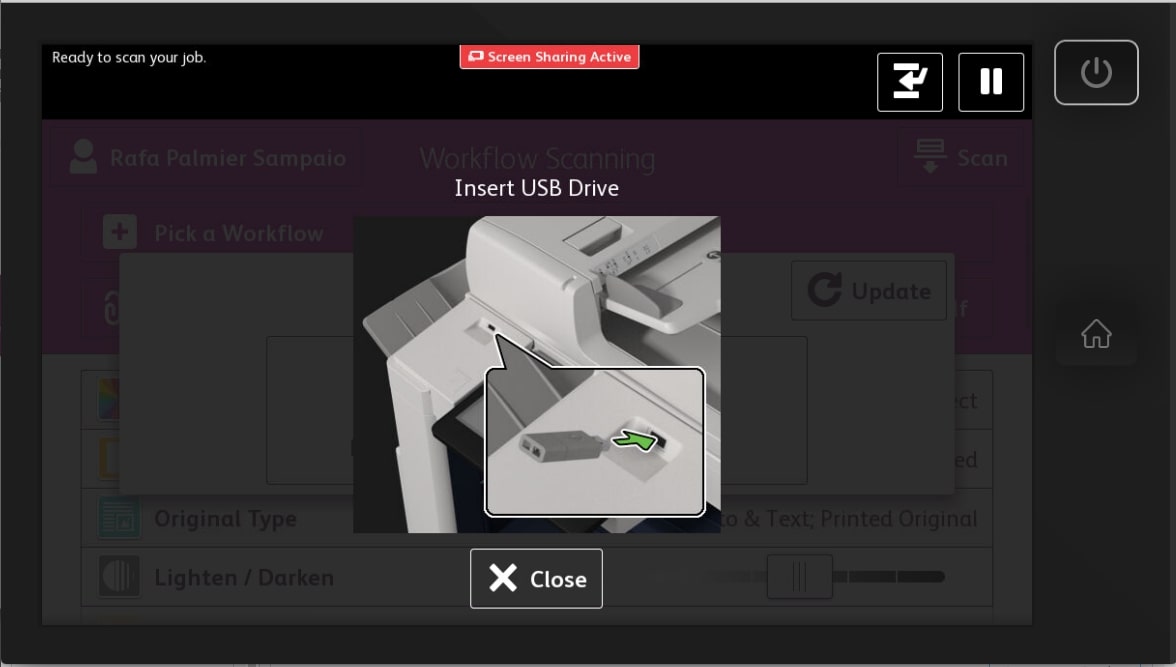Open the job interrupt arrows icon
The width and height of the screenshot is (1176, 667).
pos(910,82)
